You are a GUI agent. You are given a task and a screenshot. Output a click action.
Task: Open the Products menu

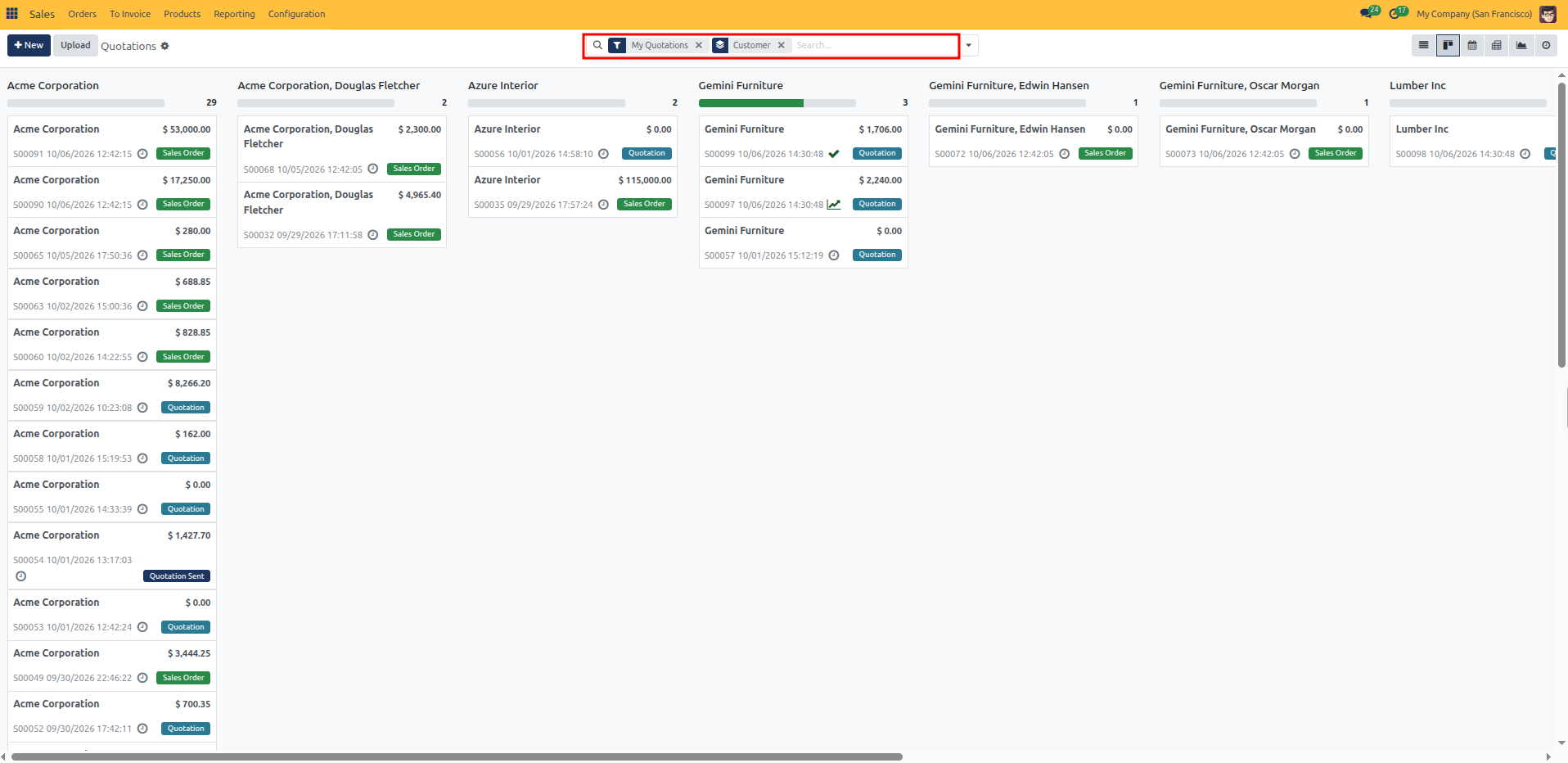click(x=182, y=14)
